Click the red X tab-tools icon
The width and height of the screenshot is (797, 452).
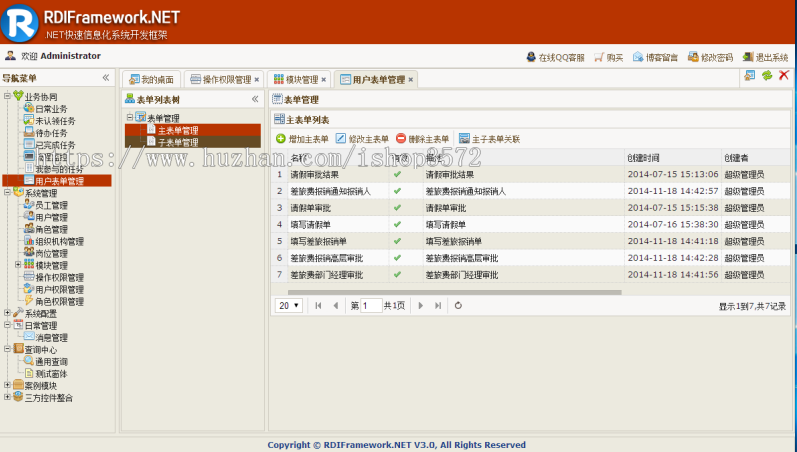784,75
